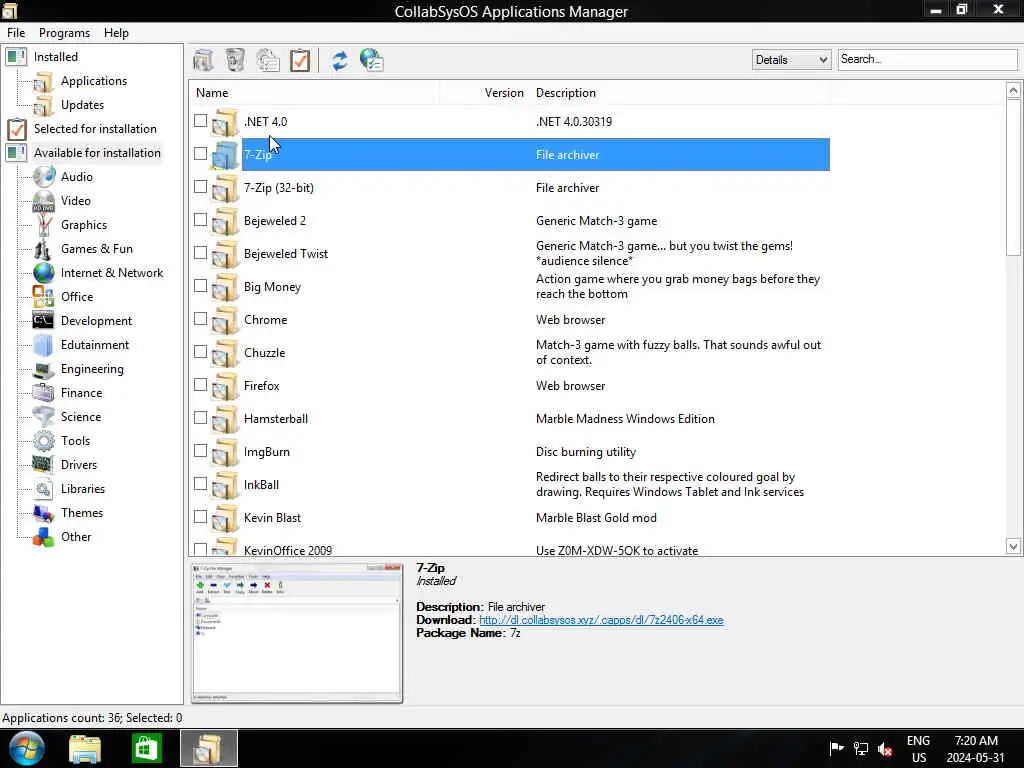Tick the InkBall checkbox

pos(200,483)
